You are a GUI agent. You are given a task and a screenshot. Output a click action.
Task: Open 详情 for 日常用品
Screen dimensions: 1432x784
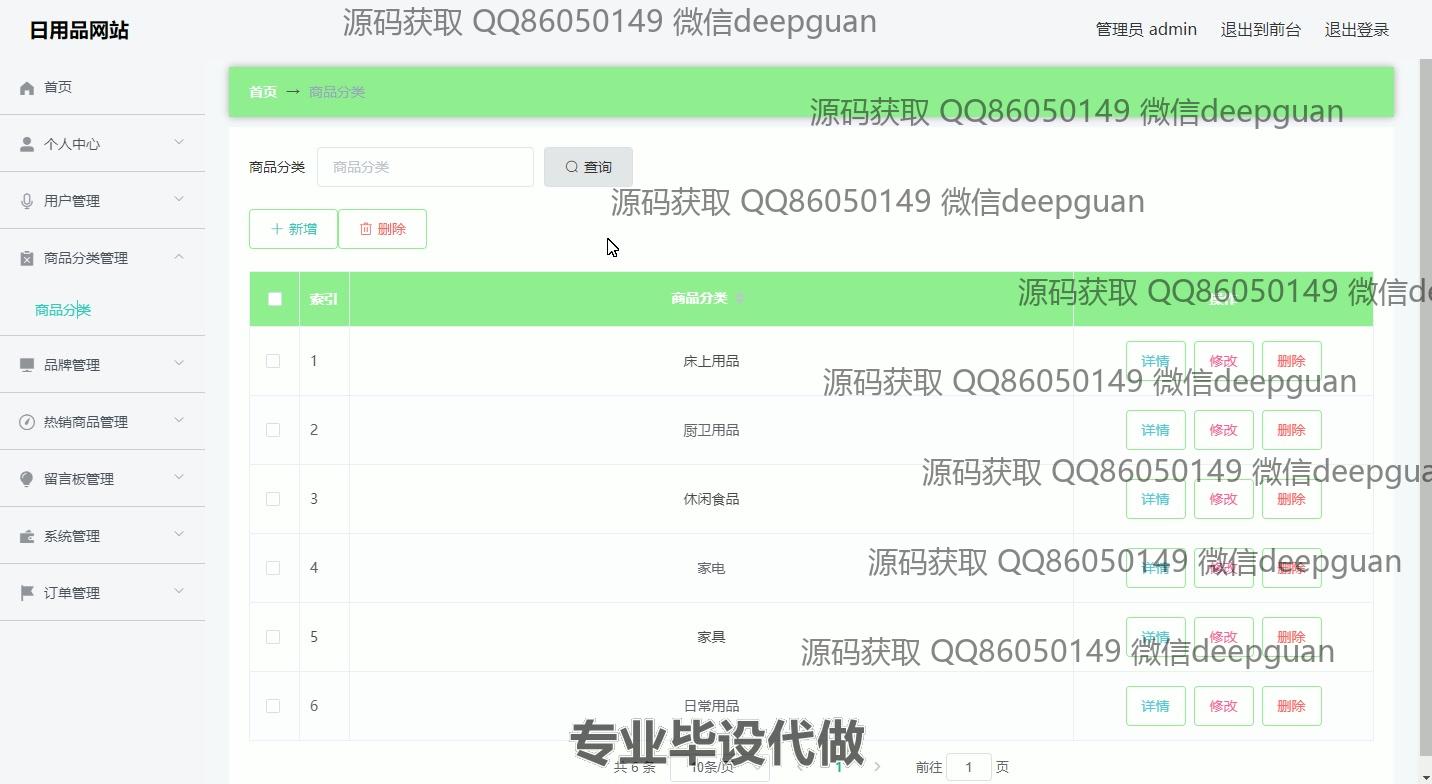[1155, 706]
